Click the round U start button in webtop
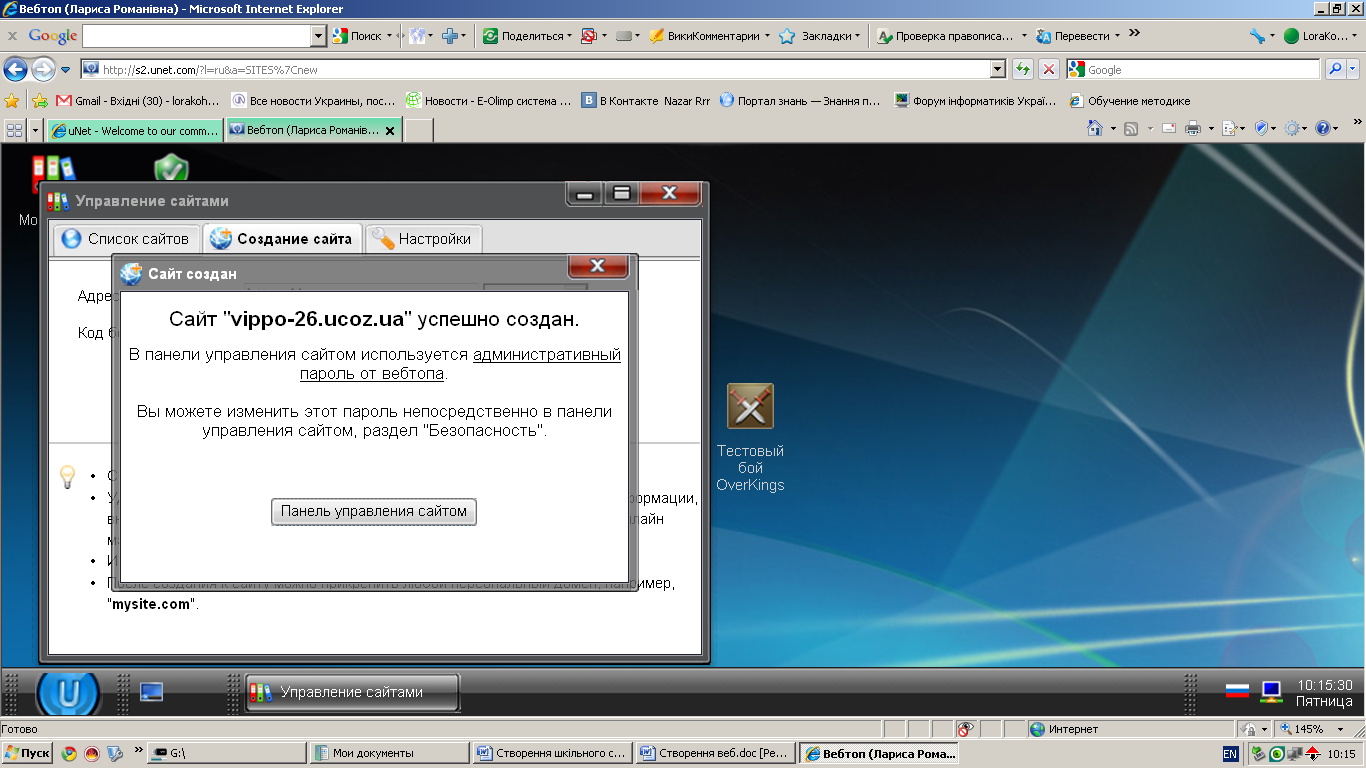 click(x=68, y=692)
